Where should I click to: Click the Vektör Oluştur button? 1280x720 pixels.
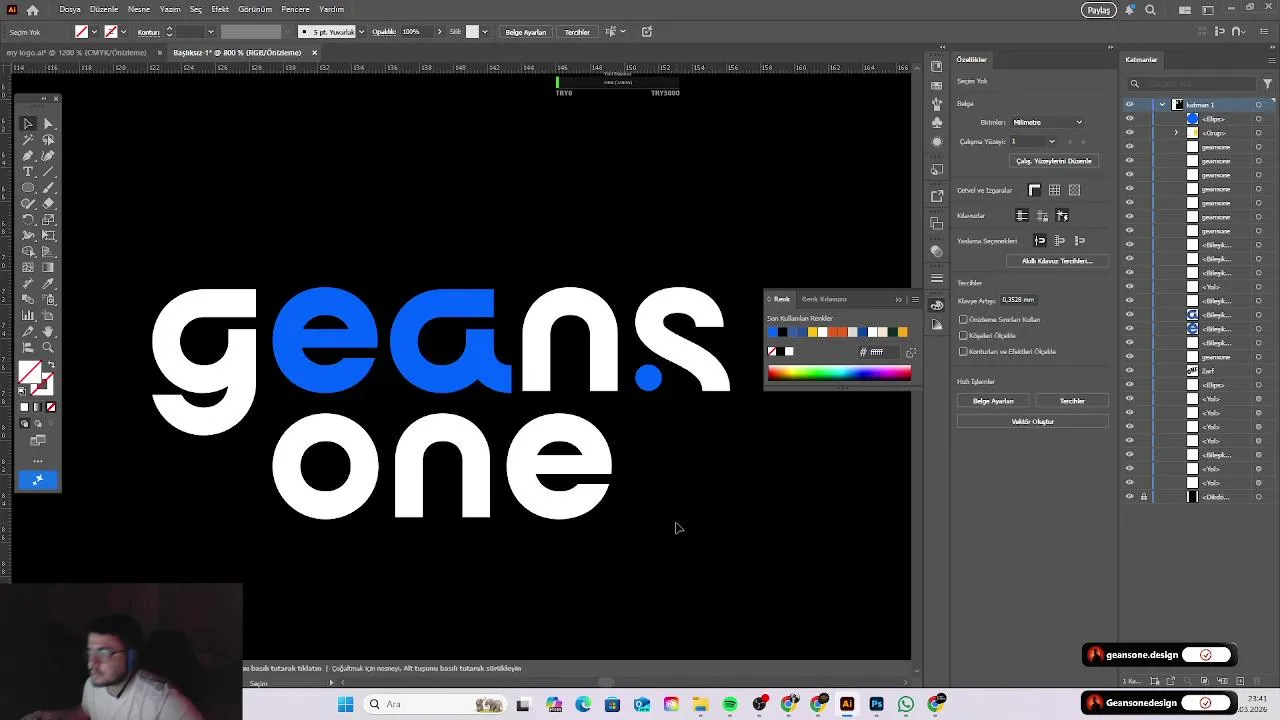coord(1032,422)
